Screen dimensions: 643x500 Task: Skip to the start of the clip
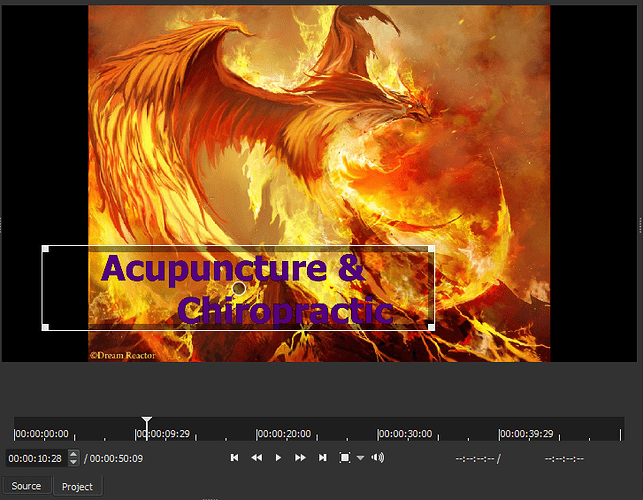point(235,457)
